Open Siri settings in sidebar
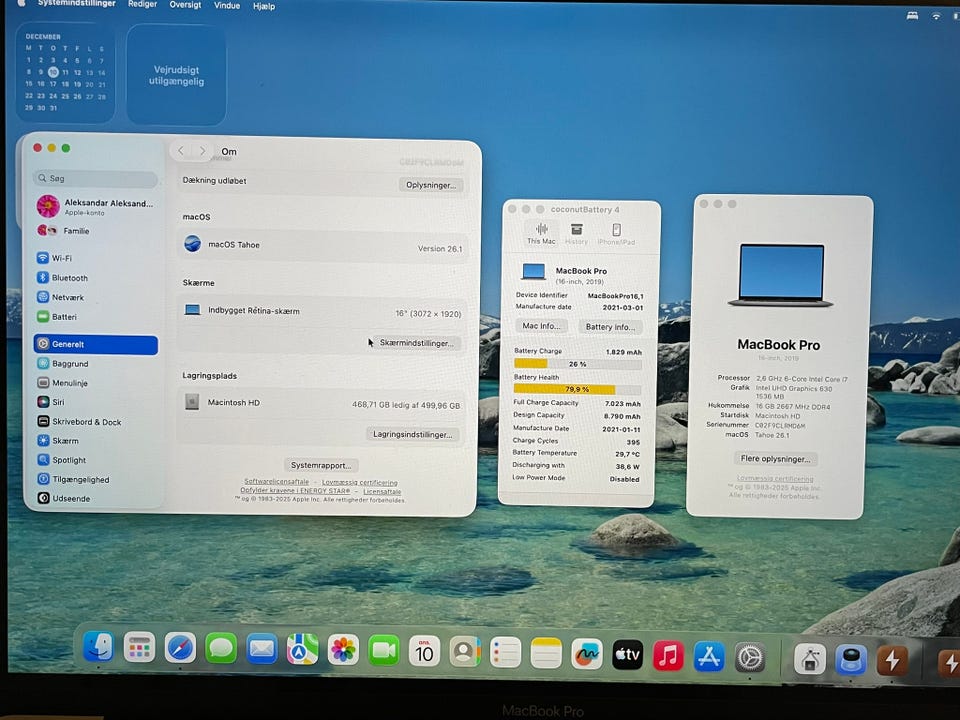Screen dimensions: 960x720 (x=95, y=402)
